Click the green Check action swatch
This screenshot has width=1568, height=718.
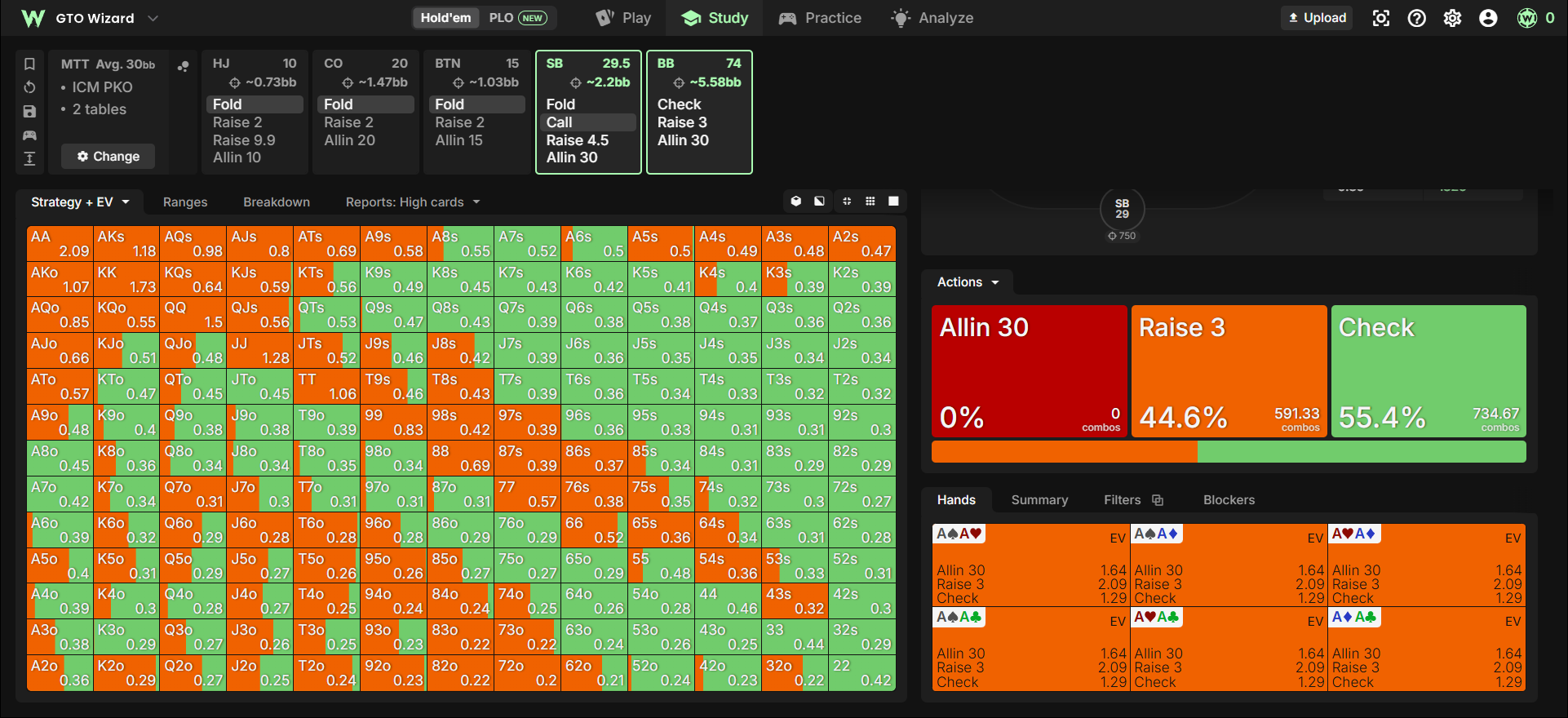(1428, 371)
